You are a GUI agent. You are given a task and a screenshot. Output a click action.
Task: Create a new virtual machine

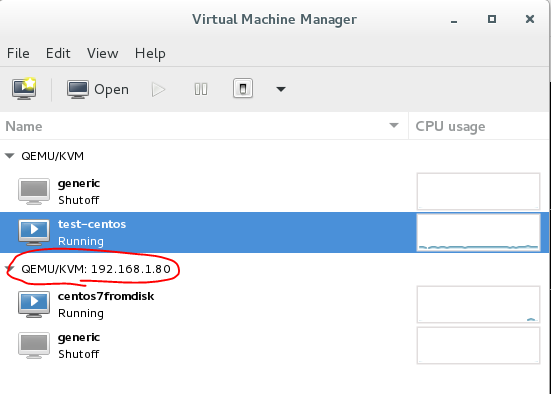coord(24,89)
